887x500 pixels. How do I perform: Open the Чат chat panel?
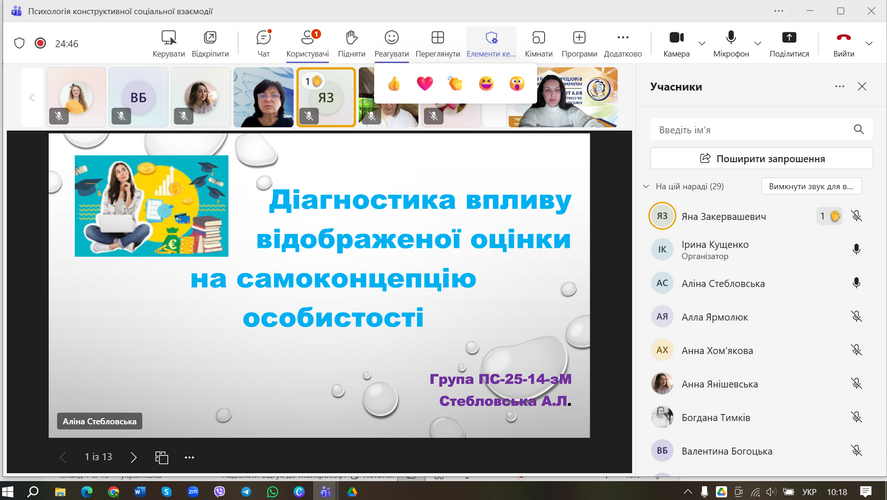pyautogui.click(x=263, y=43)
